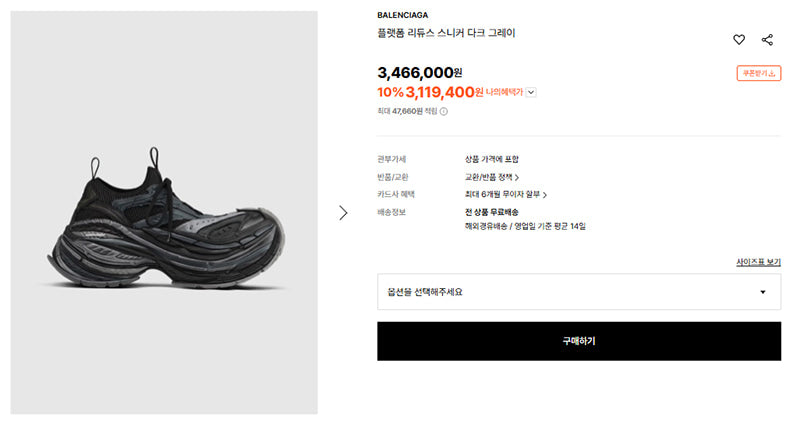The width and height of the screenshot is (800, 423).
Task: Open the 옵션을 선택해주세요 dropdown
Action: pos(579,292)
